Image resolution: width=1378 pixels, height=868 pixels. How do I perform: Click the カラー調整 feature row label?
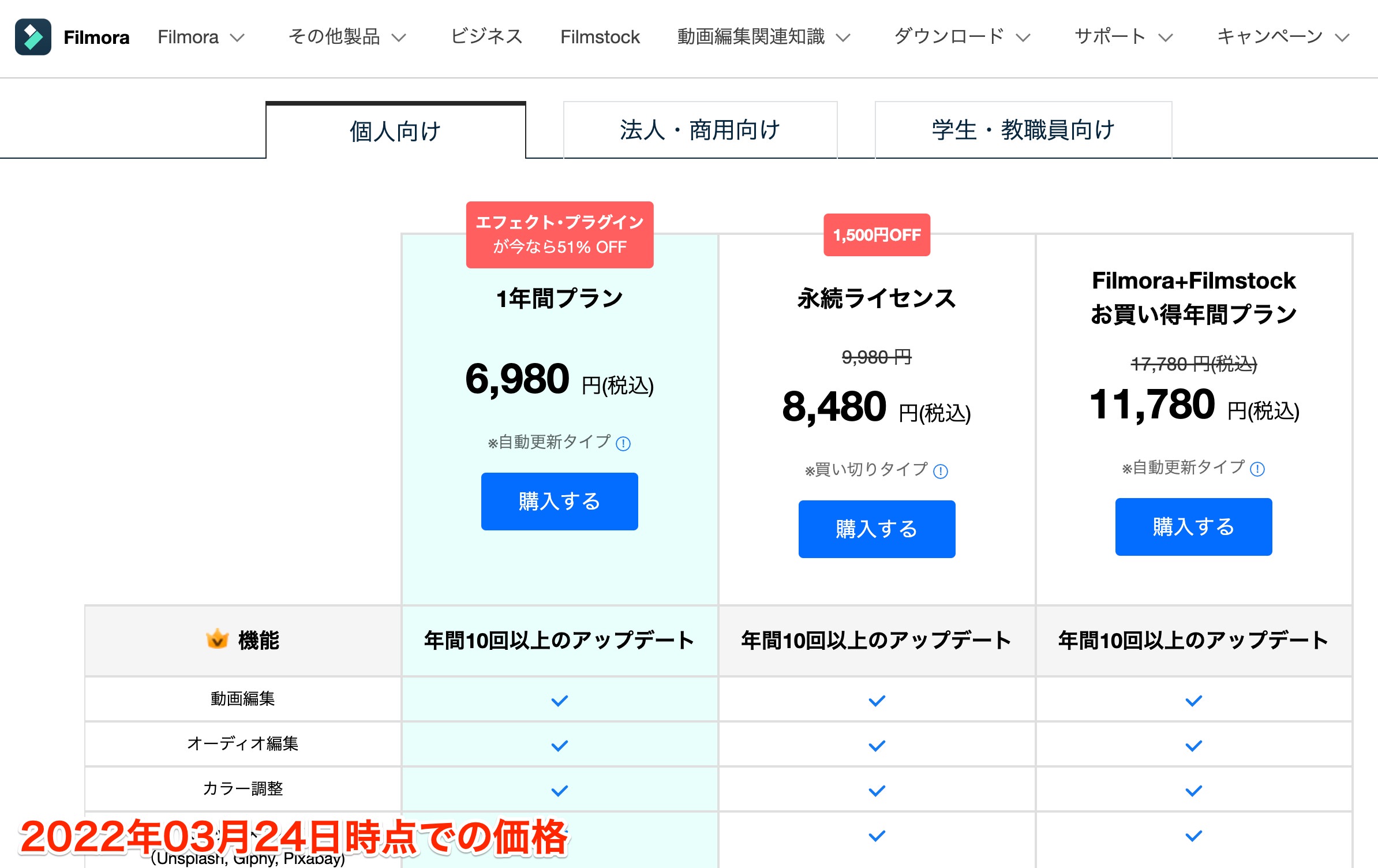(x=243, y=788)
